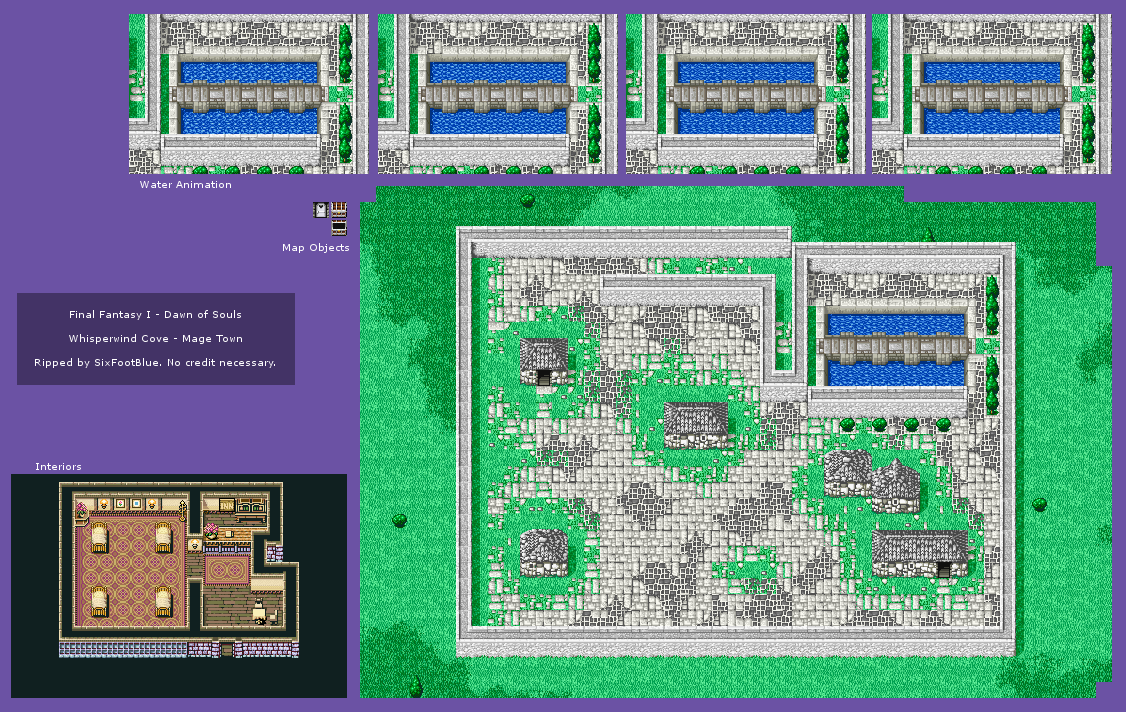Select the small ruined house in town's southwest
1126x712 pixels.
[x=544, y=553]
